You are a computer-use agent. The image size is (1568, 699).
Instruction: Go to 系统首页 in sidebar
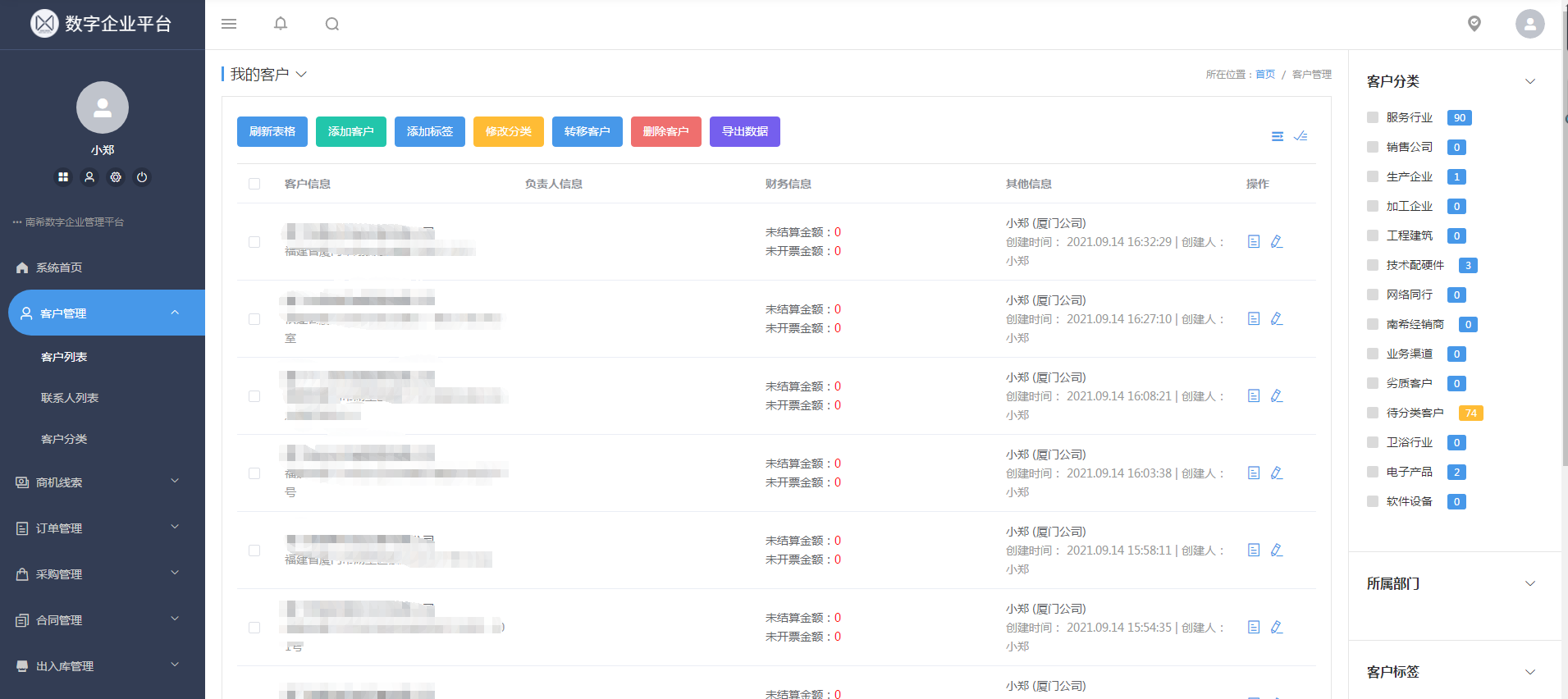(59, 267)
